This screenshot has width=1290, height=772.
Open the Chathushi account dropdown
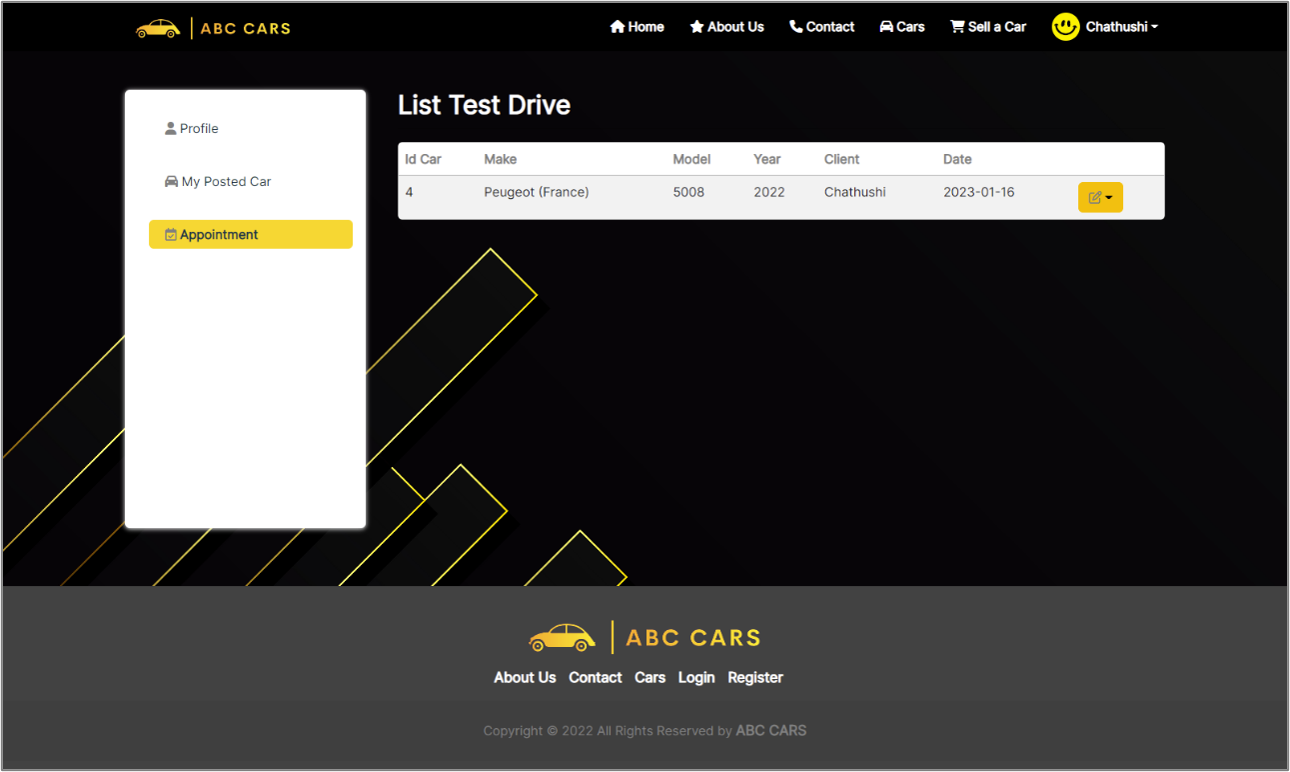tap(1118, 27)
